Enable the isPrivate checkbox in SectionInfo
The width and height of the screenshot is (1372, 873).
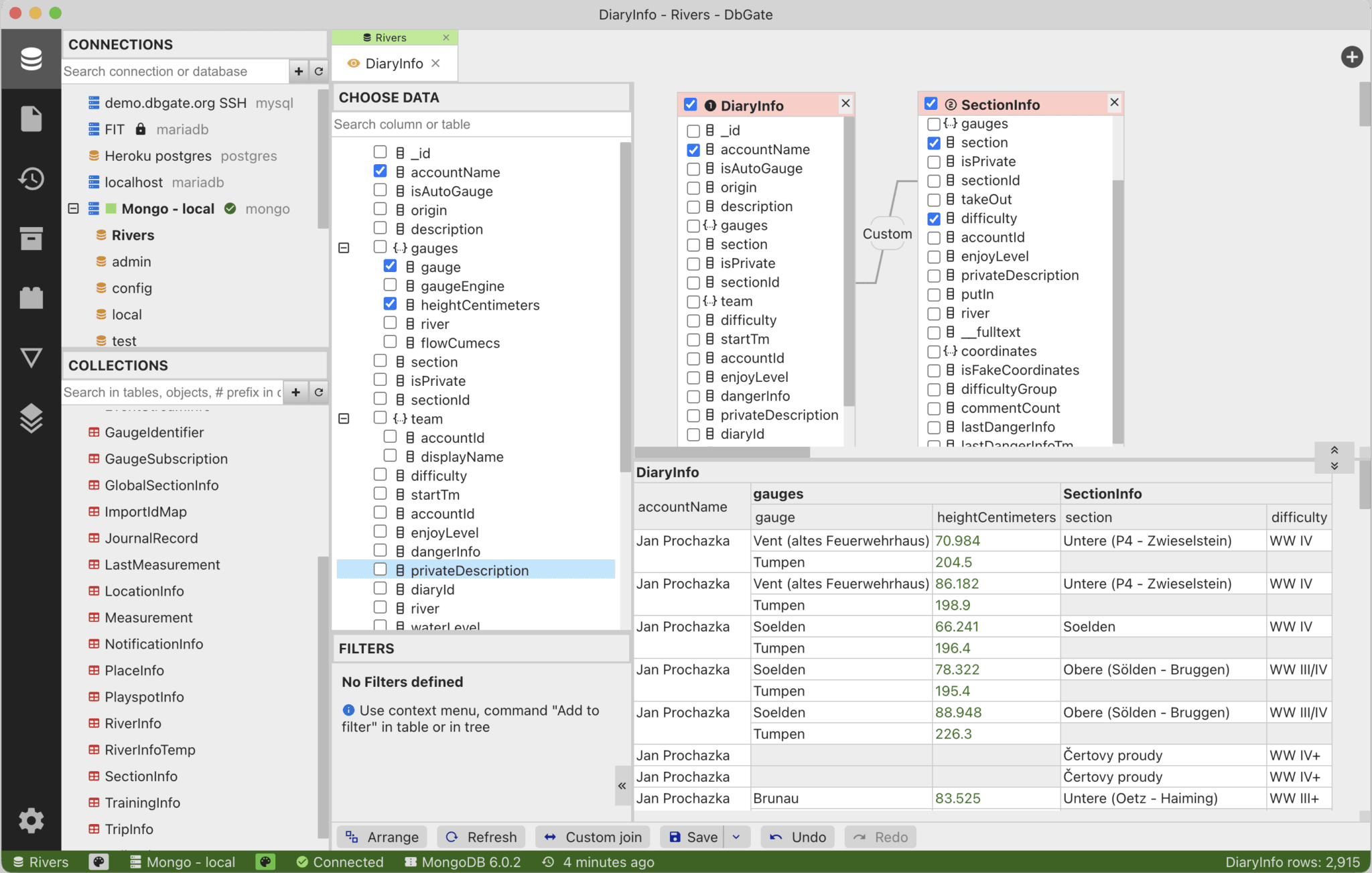click(x=933, y=161)
